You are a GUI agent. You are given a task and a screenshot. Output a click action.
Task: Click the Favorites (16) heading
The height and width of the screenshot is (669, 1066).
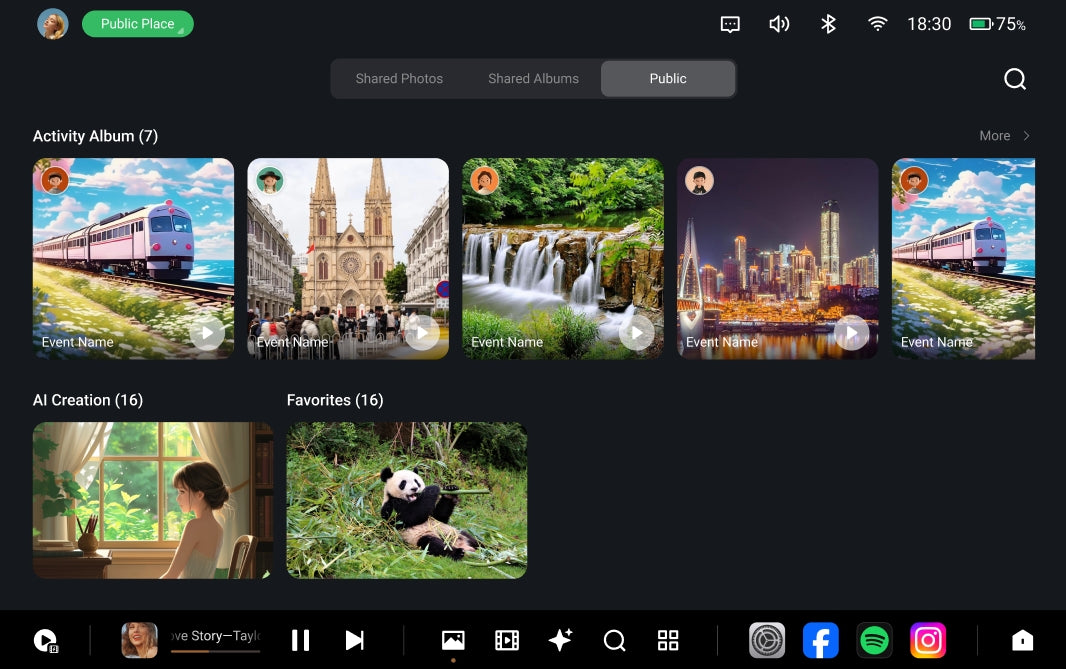pyautogui.click(x=335, y=400)
